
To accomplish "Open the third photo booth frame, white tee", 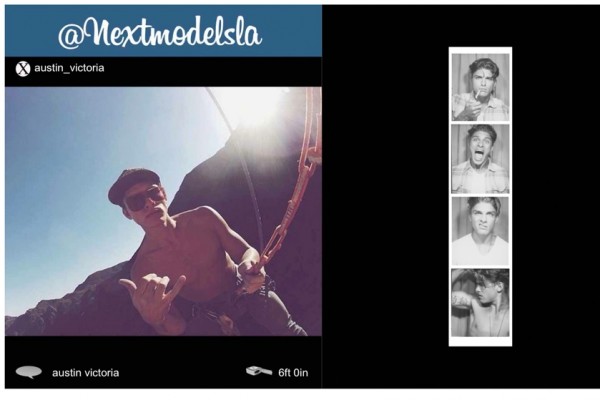I will click(480, 231).
